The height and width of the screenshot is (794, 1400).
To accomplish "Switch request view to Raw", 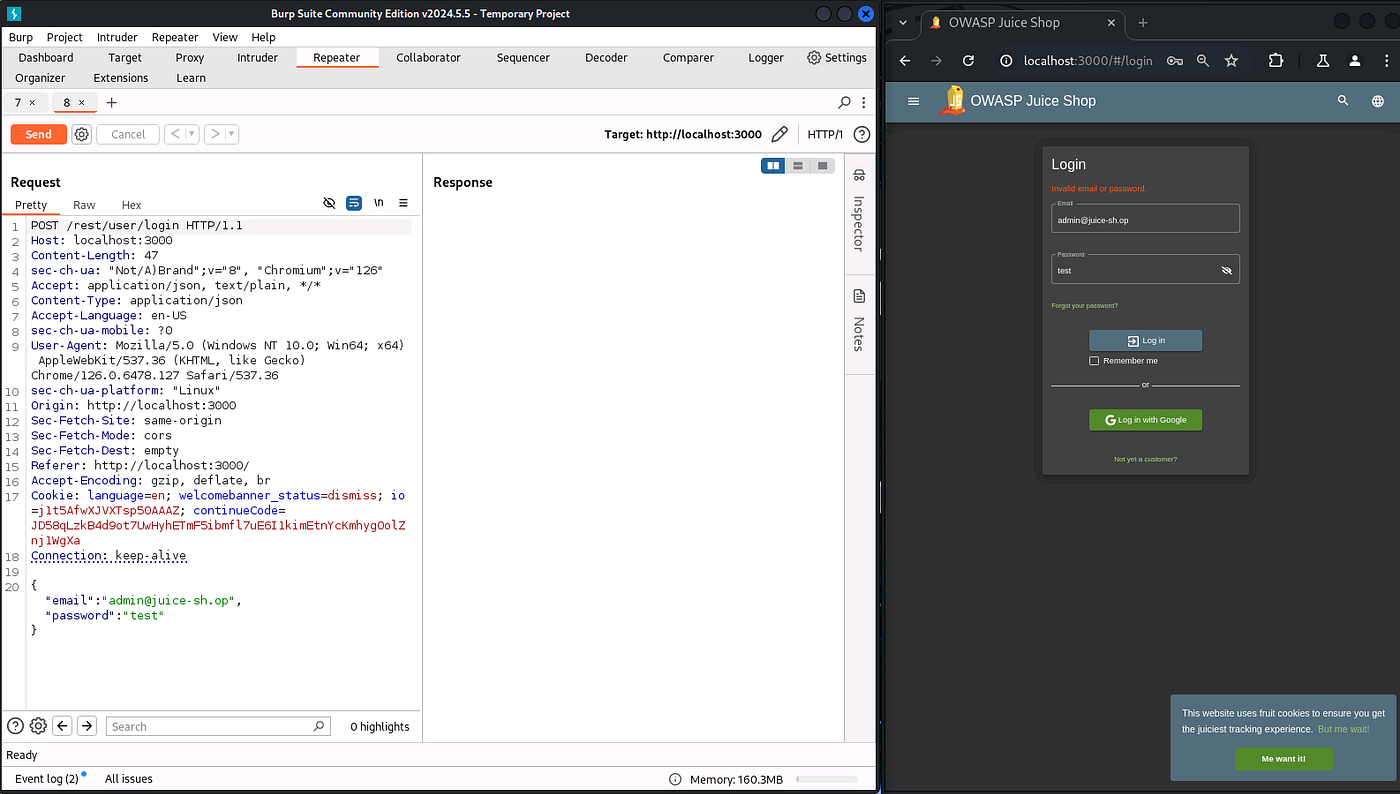I will (84, 205).
